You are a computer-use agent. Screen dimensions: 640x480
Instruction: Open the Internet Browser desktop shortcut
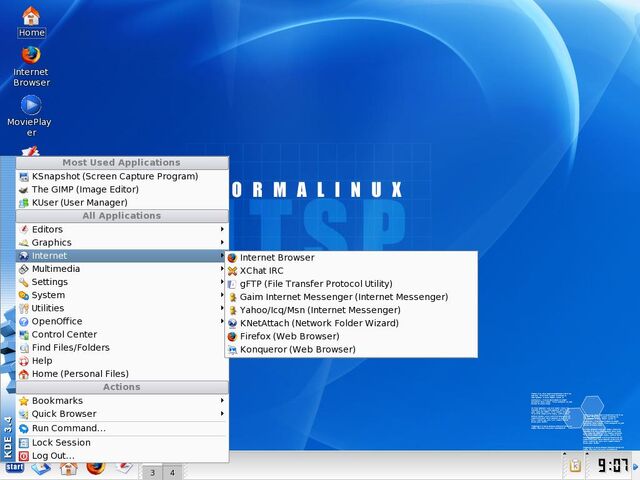[x=31, y=66]
